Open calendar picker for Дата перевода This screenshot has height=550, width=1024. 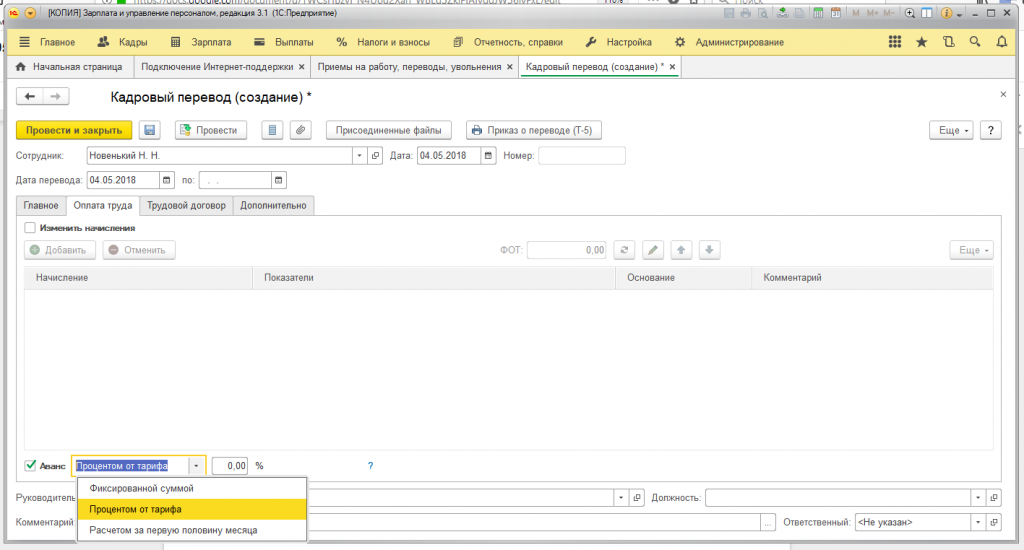166,180
